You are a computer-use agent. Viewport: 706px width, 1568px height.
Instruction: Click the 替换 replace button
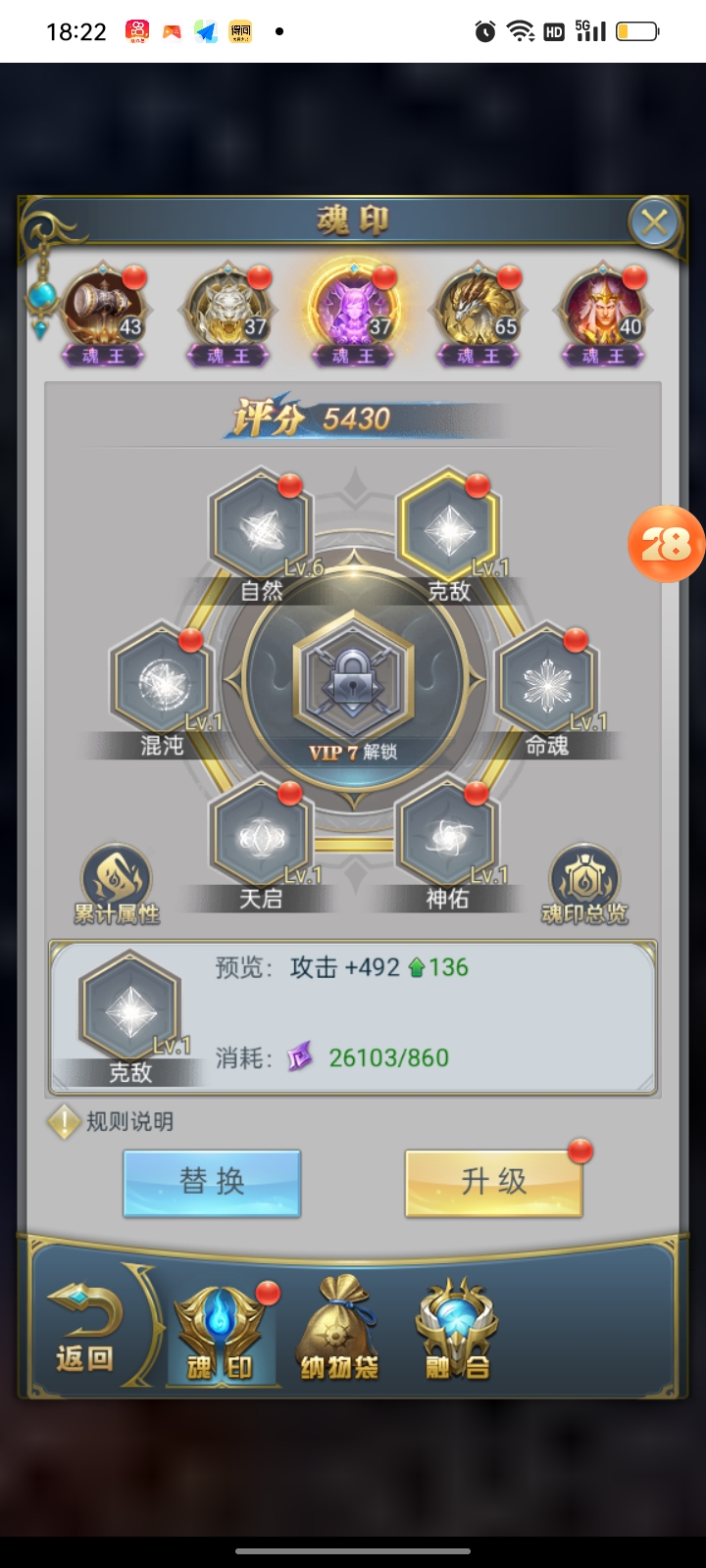[212, 1183]
